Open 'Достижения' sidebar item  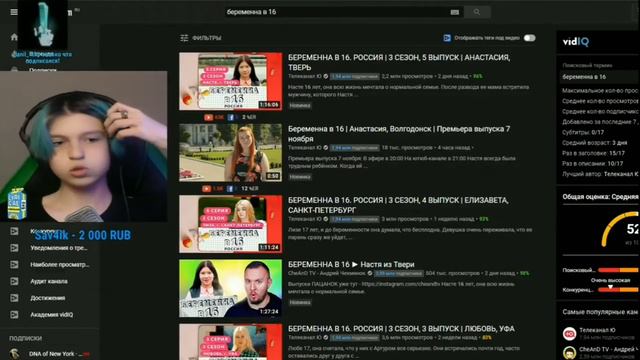click(x=48, y=298)
